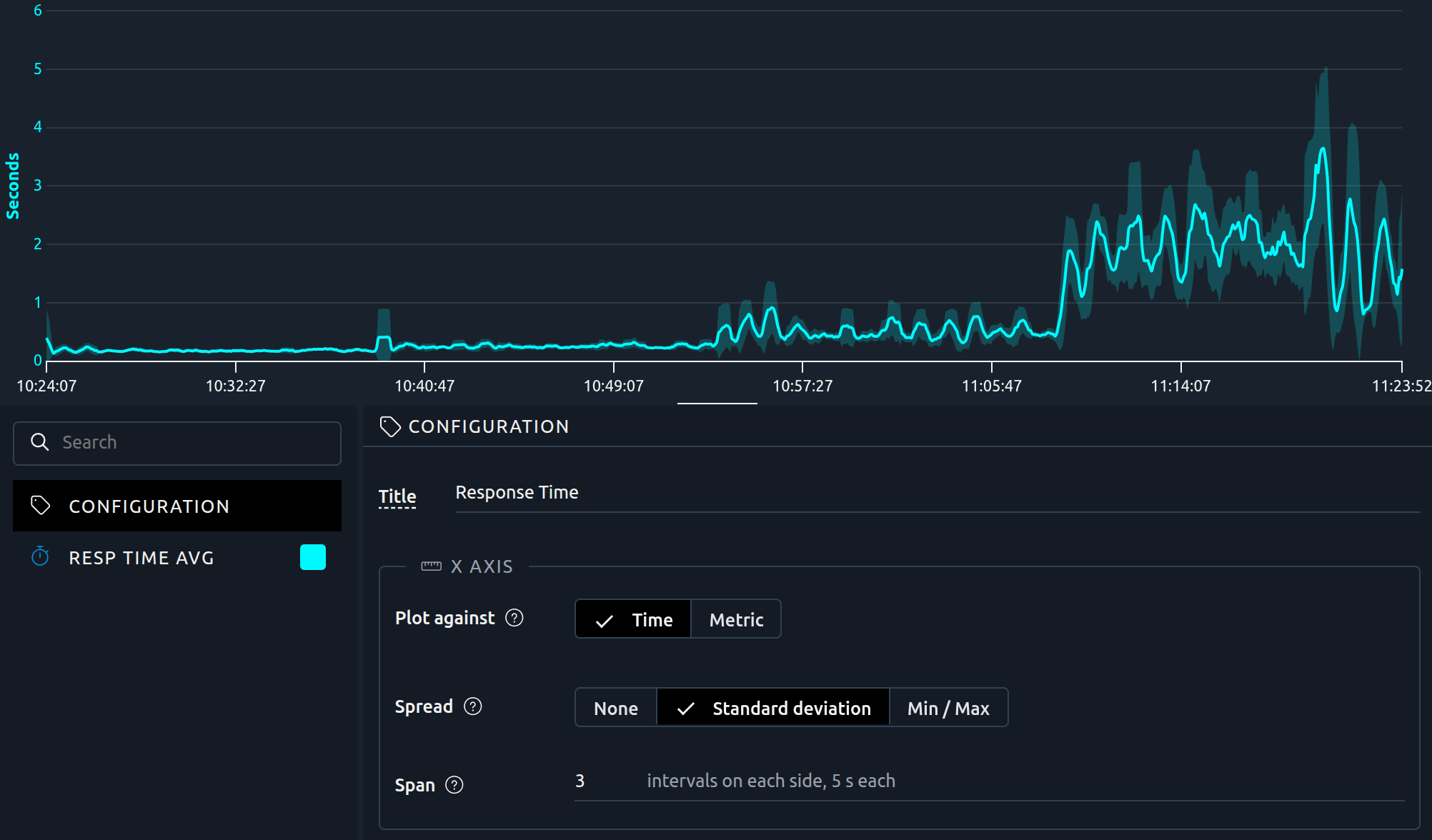Screen dimensions: 1432x840
Task: Show help for Spread option
Action: (x=473, y=706)
